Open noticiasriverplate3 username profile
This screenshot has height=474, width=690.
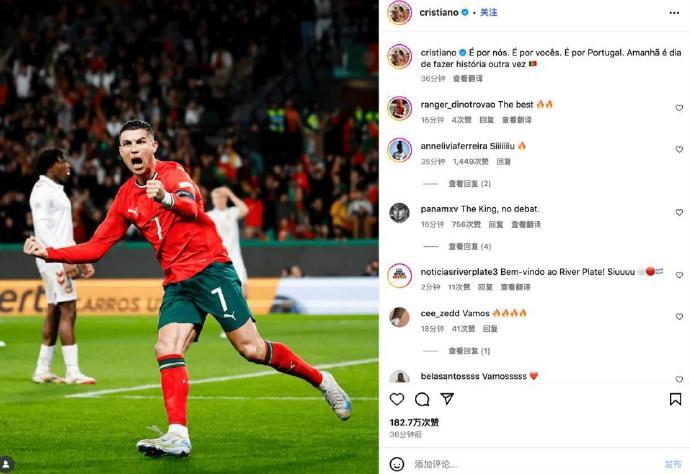(x=459, y=272)
